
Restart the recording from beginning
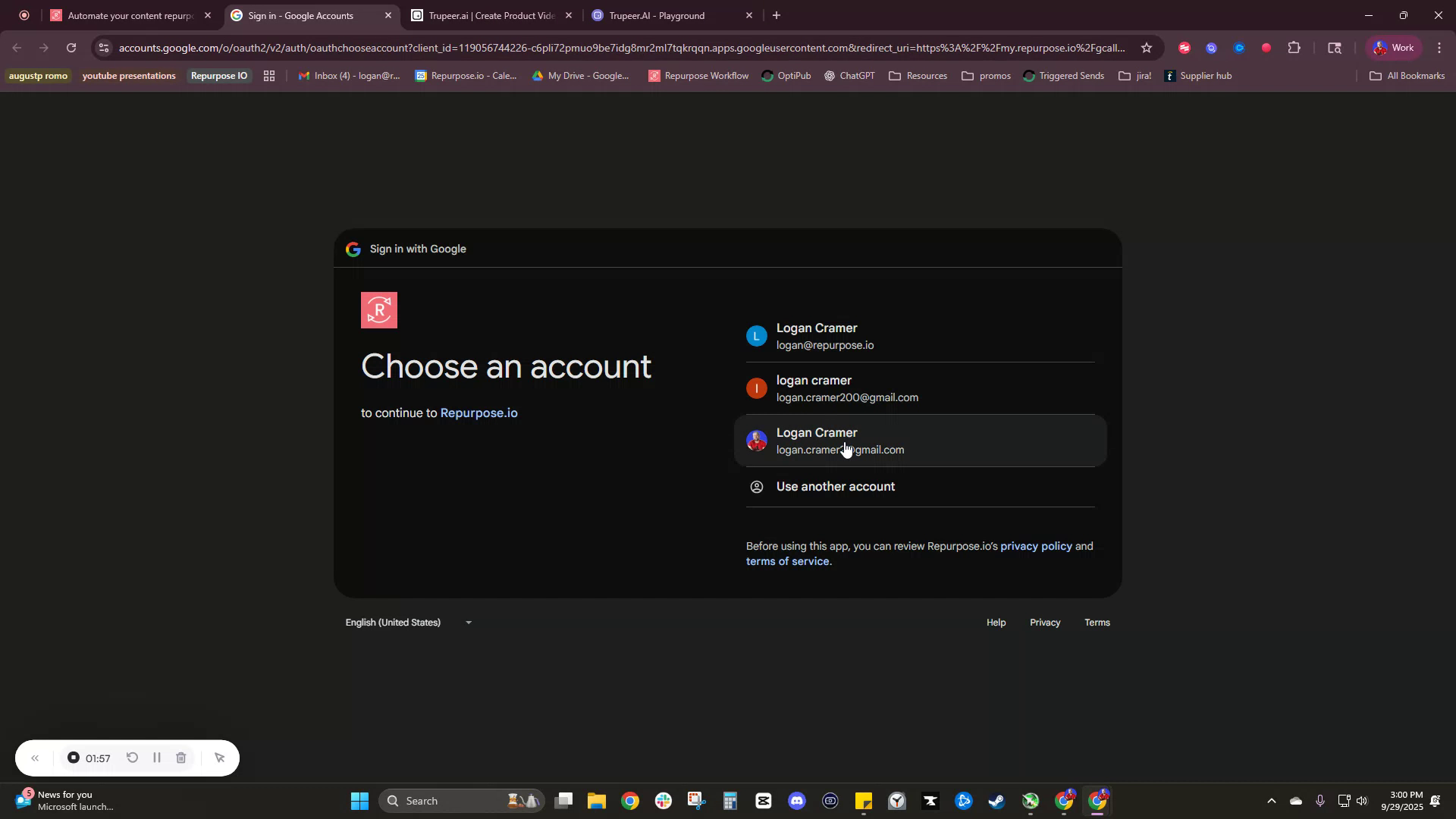(133, 758)
